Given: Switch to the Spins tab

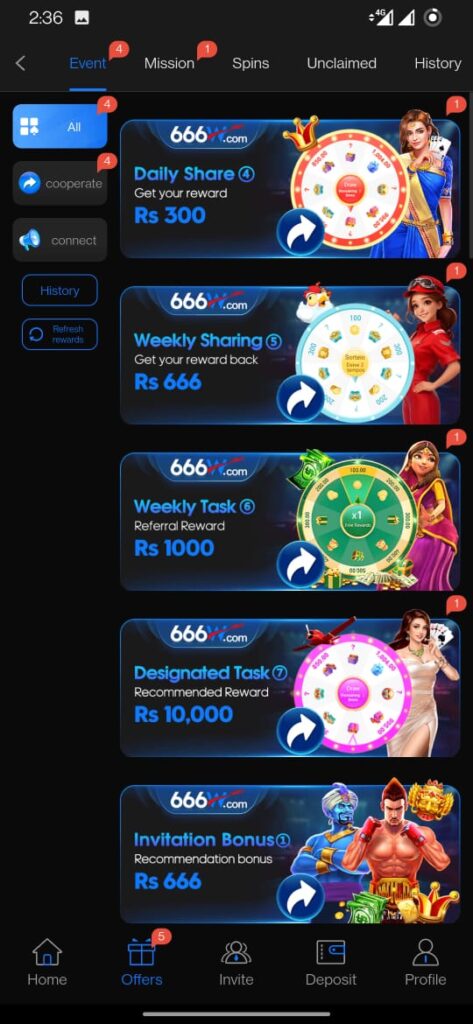Looking at the screenshot, I should [251, 63].
